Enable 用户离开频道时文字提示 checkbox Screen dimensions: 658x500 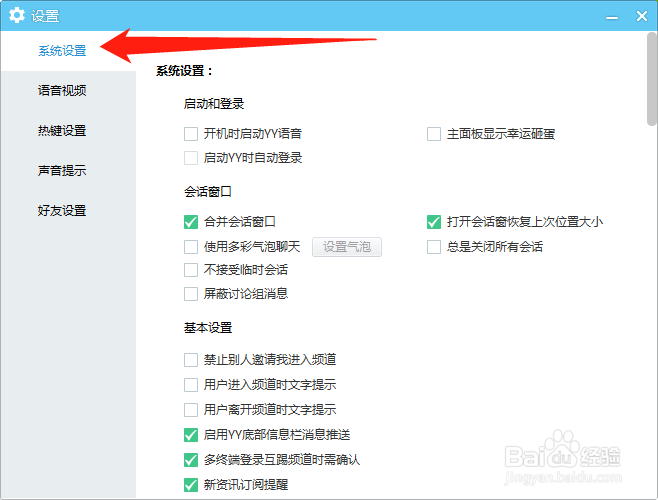[x=191, y=409]
